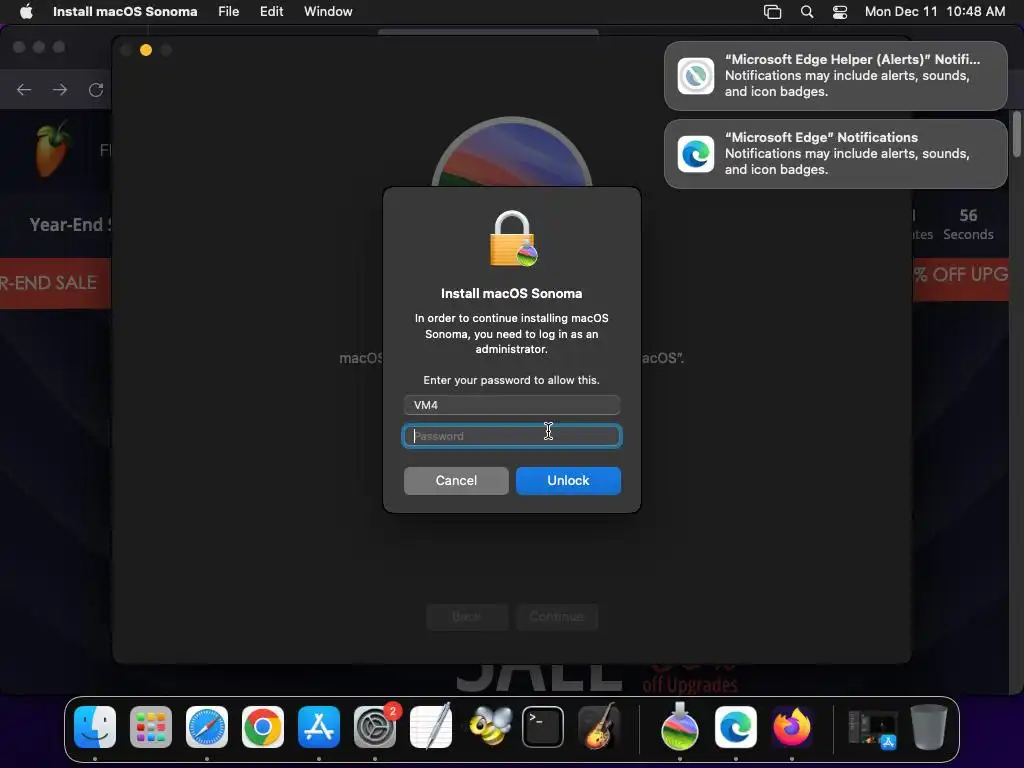The image size is (1024, 768).
Task: Open App Store from the Dock
Action: [319, 727]
